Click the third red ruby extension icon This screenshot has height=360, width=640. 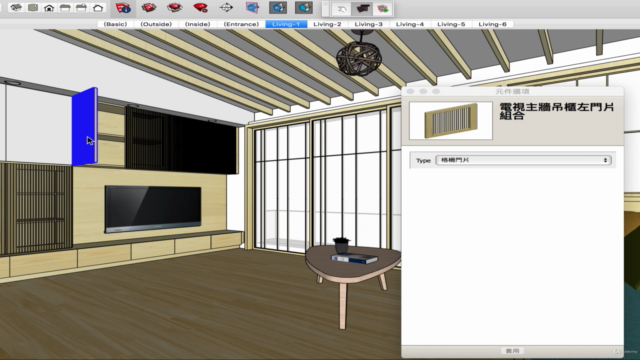175,7
